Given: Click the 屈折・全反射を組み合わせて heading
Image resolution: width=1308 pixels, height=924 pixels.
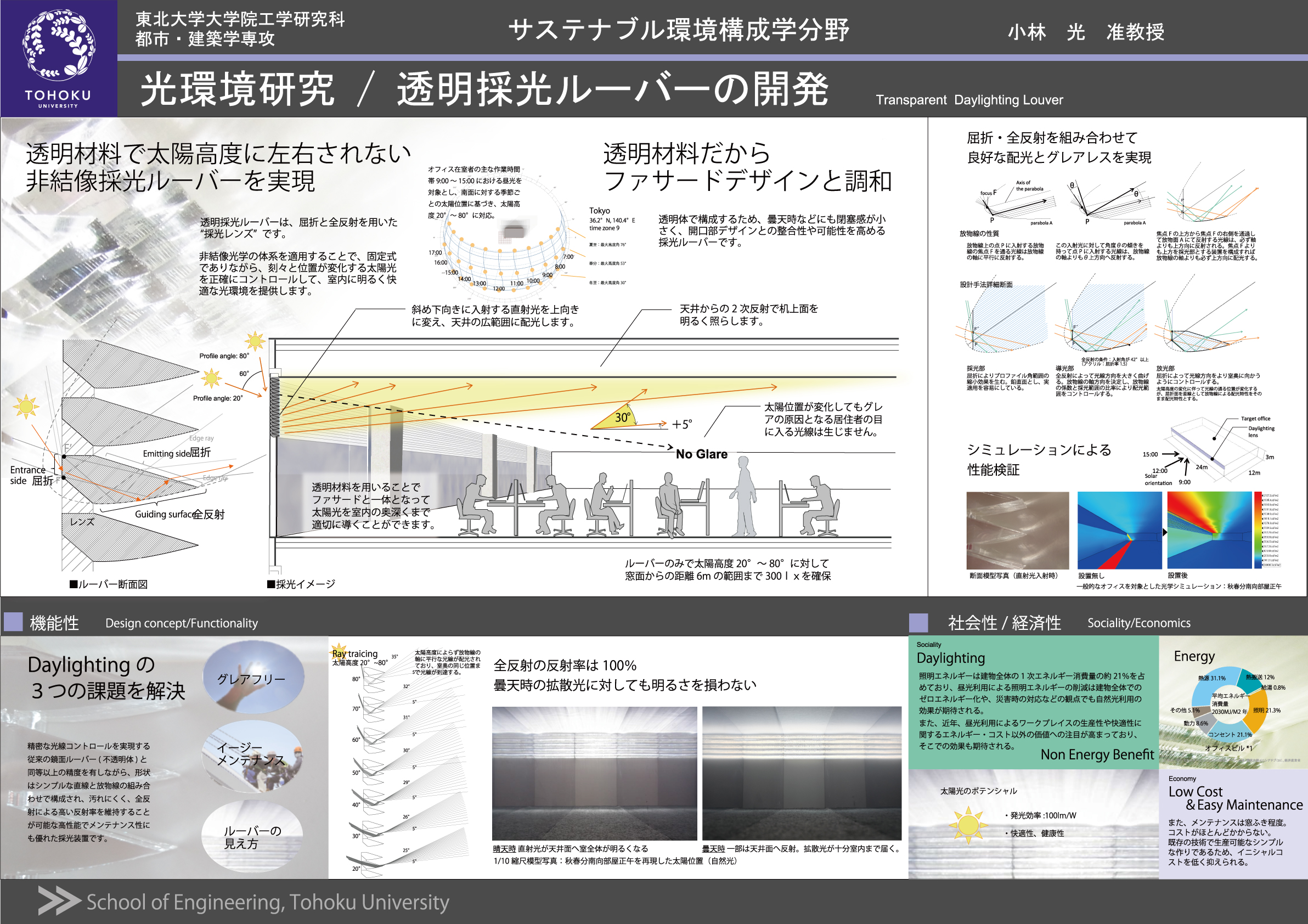Looking at the screenshot, I should tap(1052, 138).
